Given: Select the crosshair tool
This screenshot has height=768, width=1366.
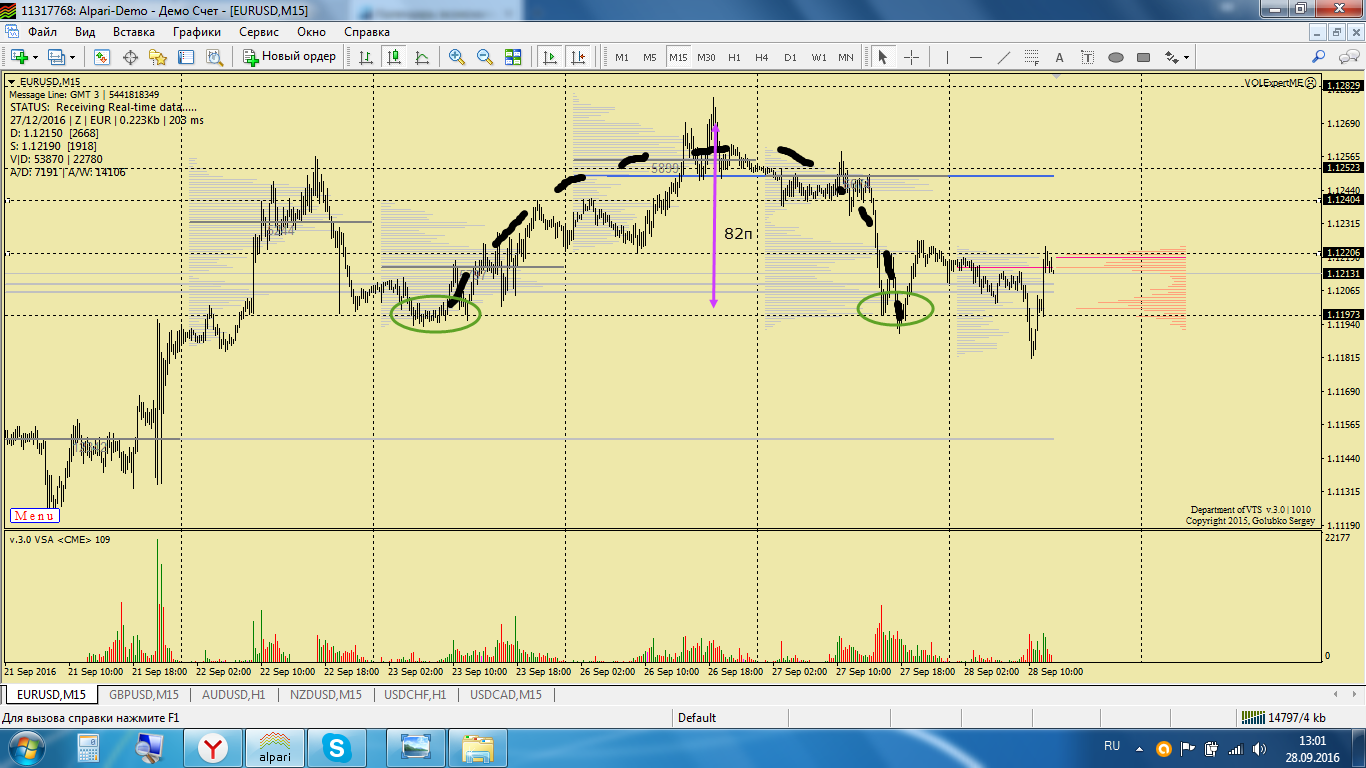Looking at the screenshot, I should [911, 57].
